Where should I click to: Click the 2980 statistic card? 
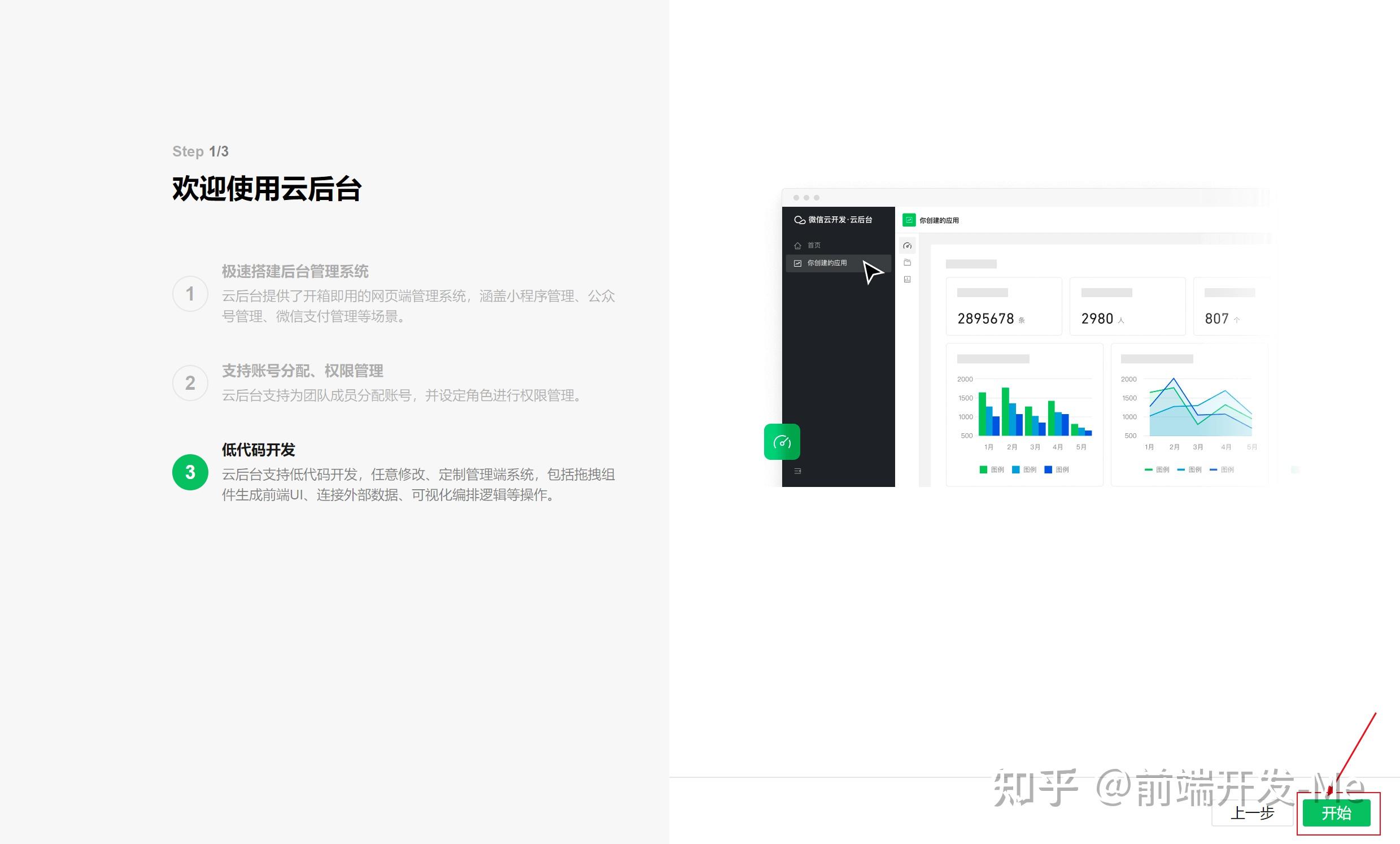click(1127, 307)
